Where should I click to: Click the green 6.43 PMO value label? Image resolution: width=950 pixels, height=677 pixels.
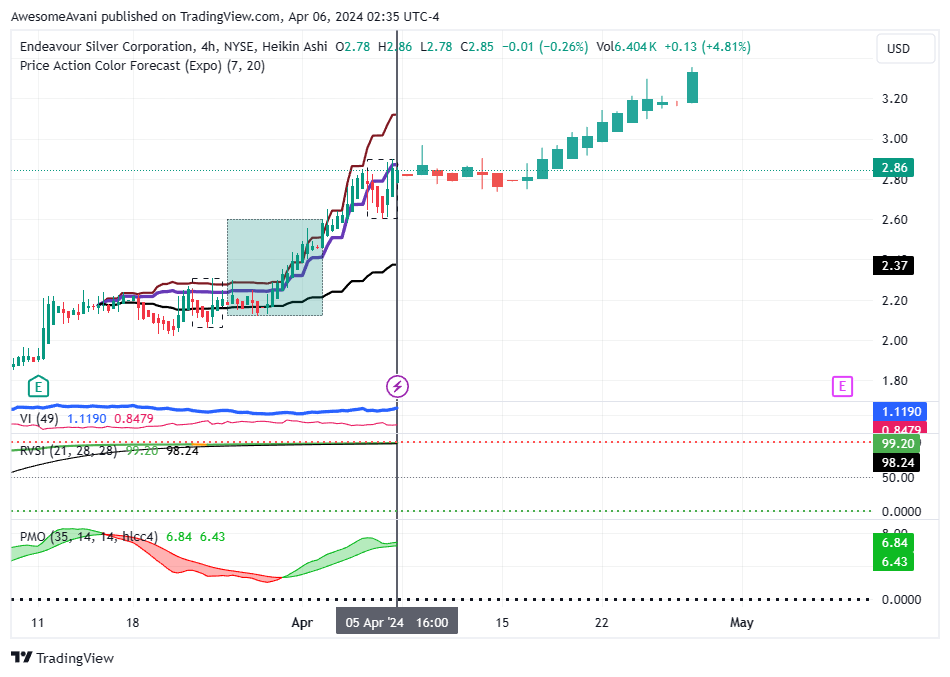894,562
